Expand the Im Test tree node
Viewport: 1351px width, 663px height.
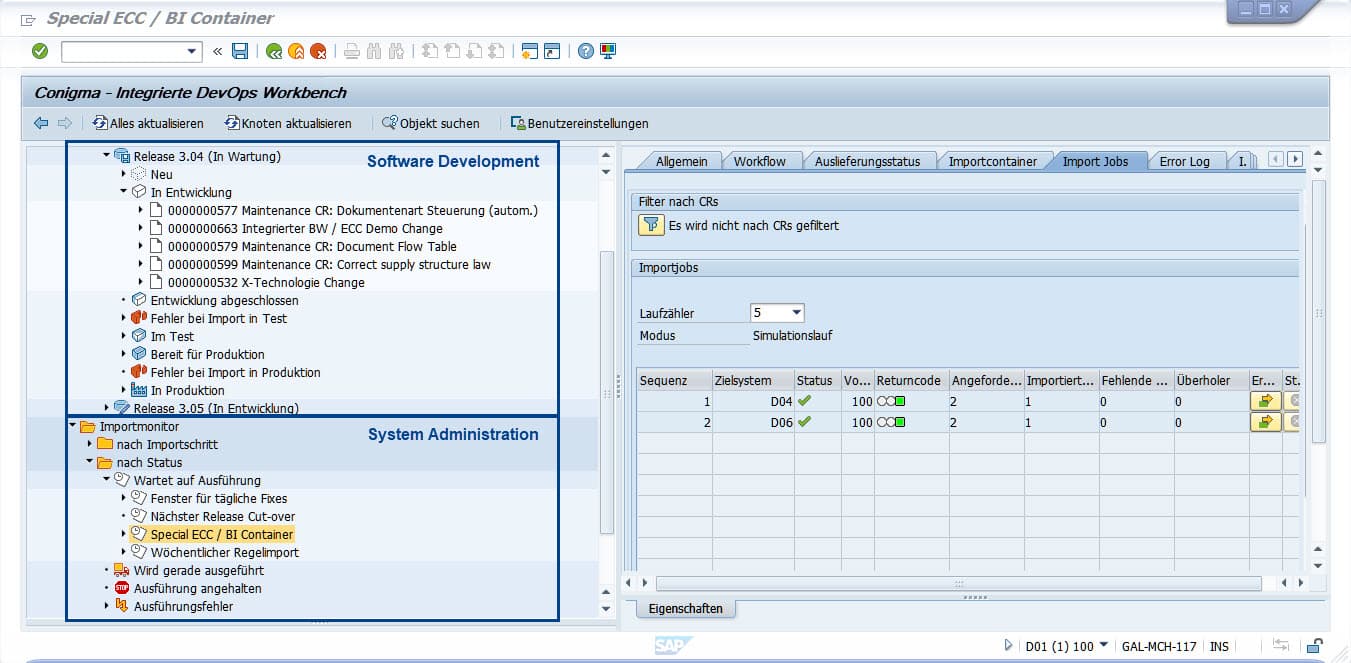click(124, 336)
